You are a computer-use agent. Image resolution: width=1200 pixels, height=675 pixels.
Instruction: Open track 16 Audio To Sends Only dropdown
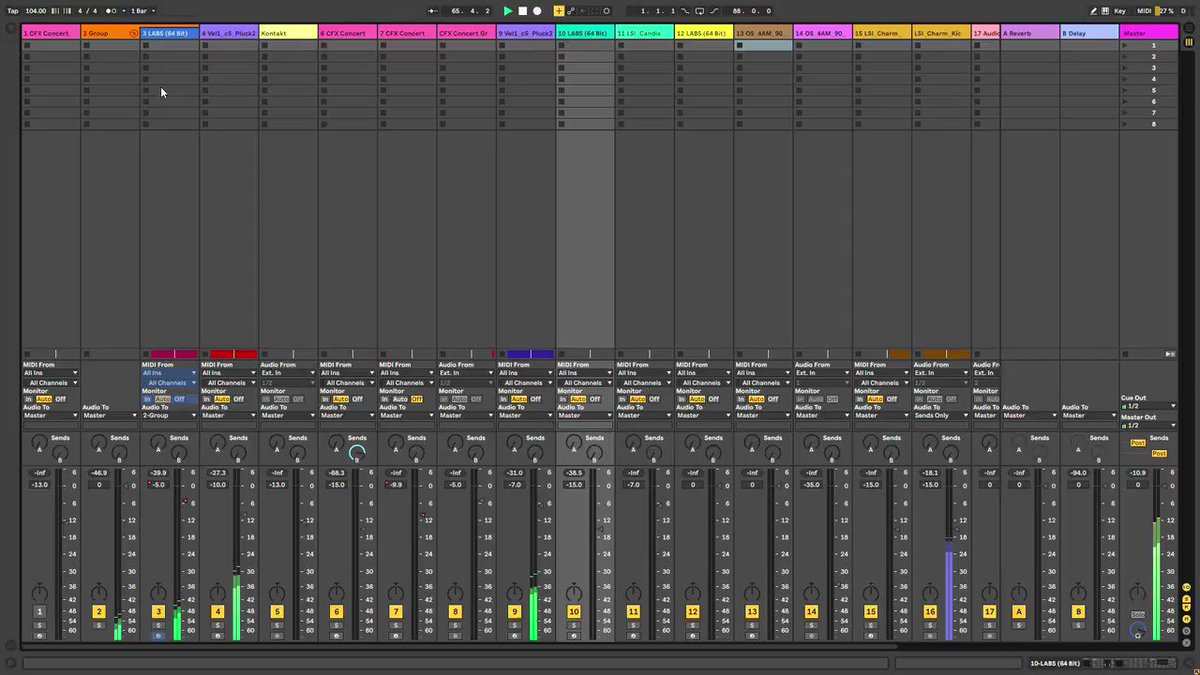pos(942,415)
